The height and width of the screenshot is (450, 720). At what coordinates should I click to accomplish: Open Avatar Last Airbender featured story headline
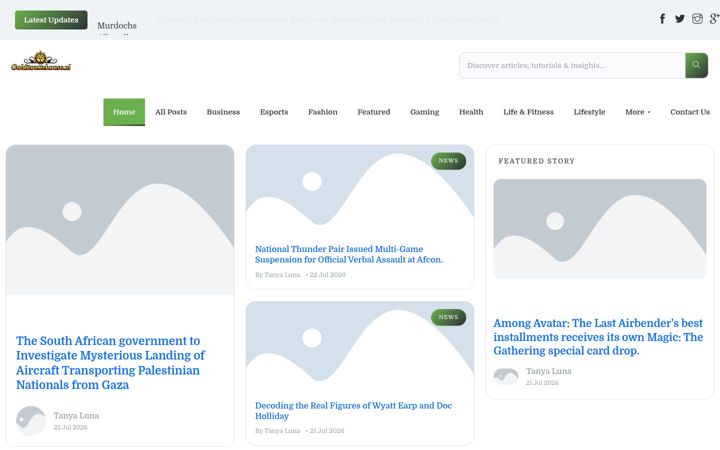click(x=598, y=337)
